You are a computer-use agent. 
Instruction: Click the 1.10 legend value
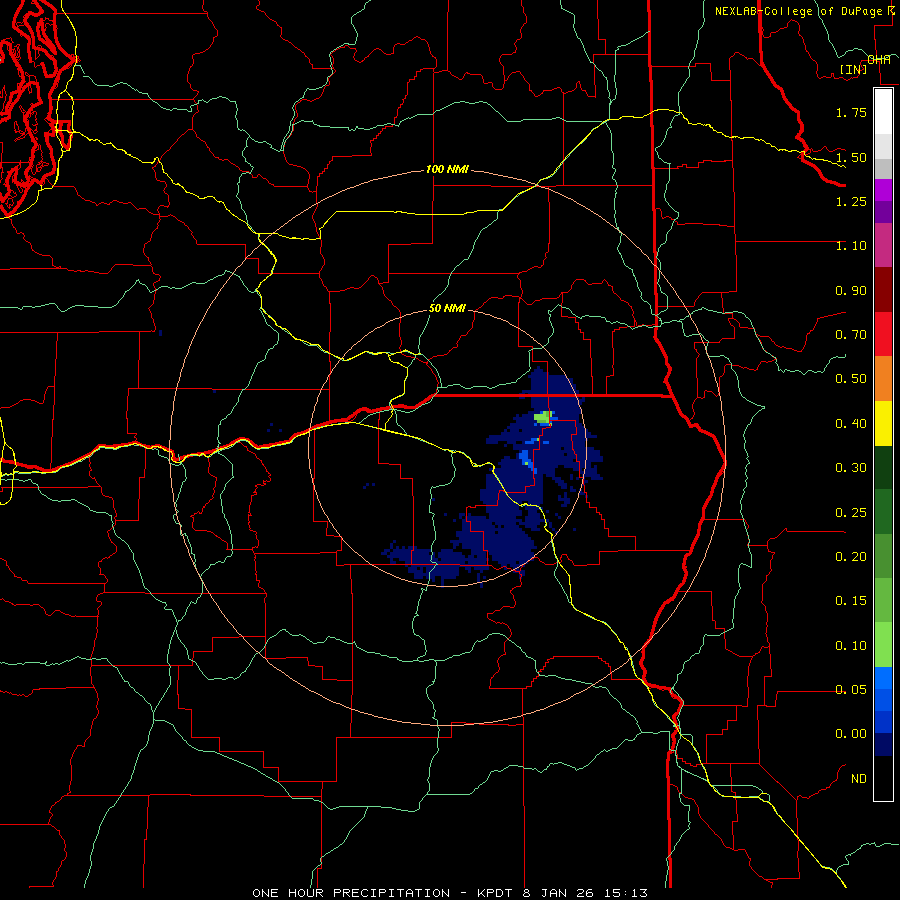pos(851,246)
